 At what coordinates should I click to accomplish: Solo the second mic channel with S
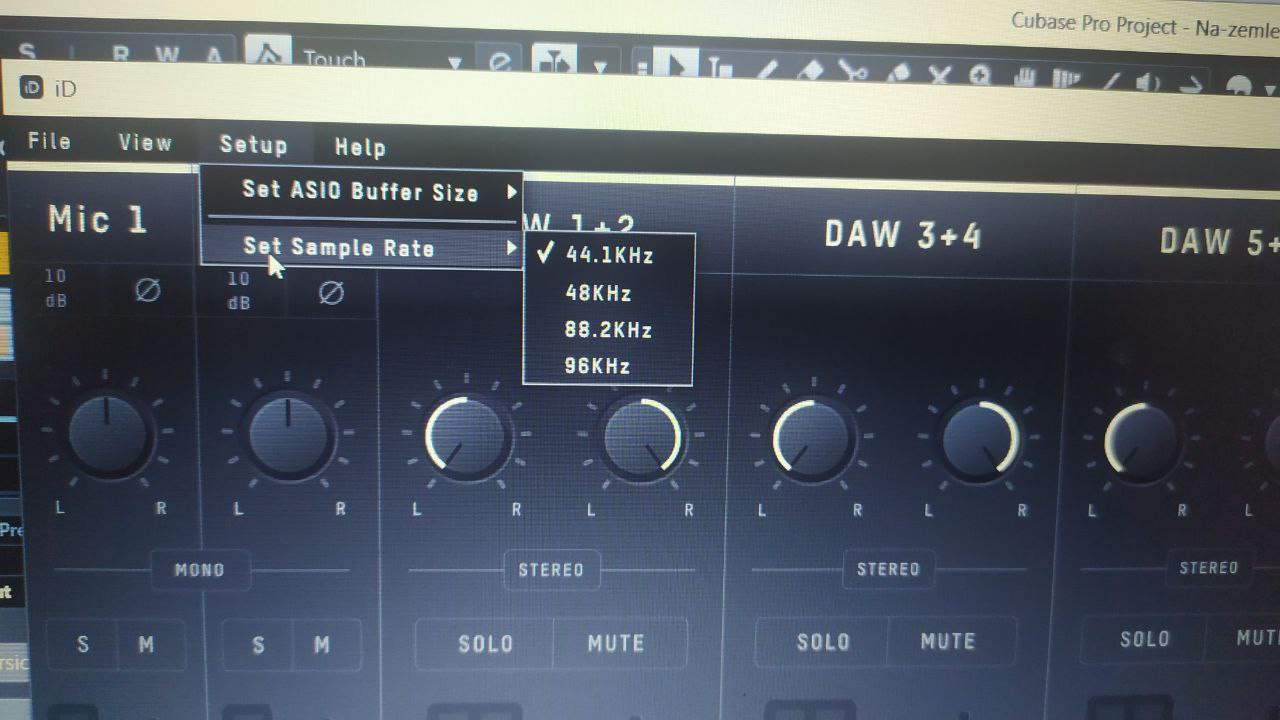258,646
